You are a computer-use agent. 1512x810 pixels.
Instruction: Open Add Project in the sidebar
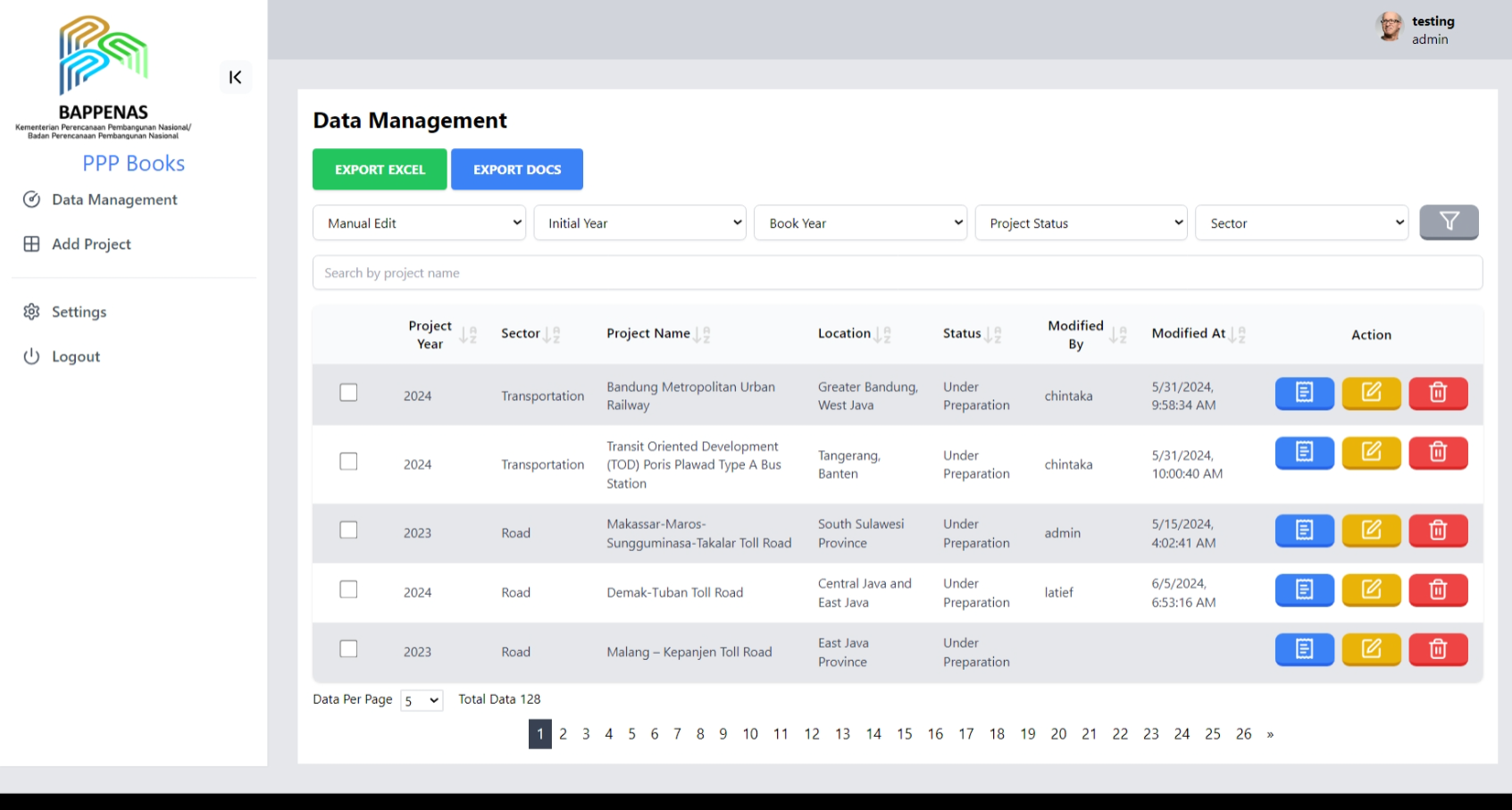pos(91,245)
